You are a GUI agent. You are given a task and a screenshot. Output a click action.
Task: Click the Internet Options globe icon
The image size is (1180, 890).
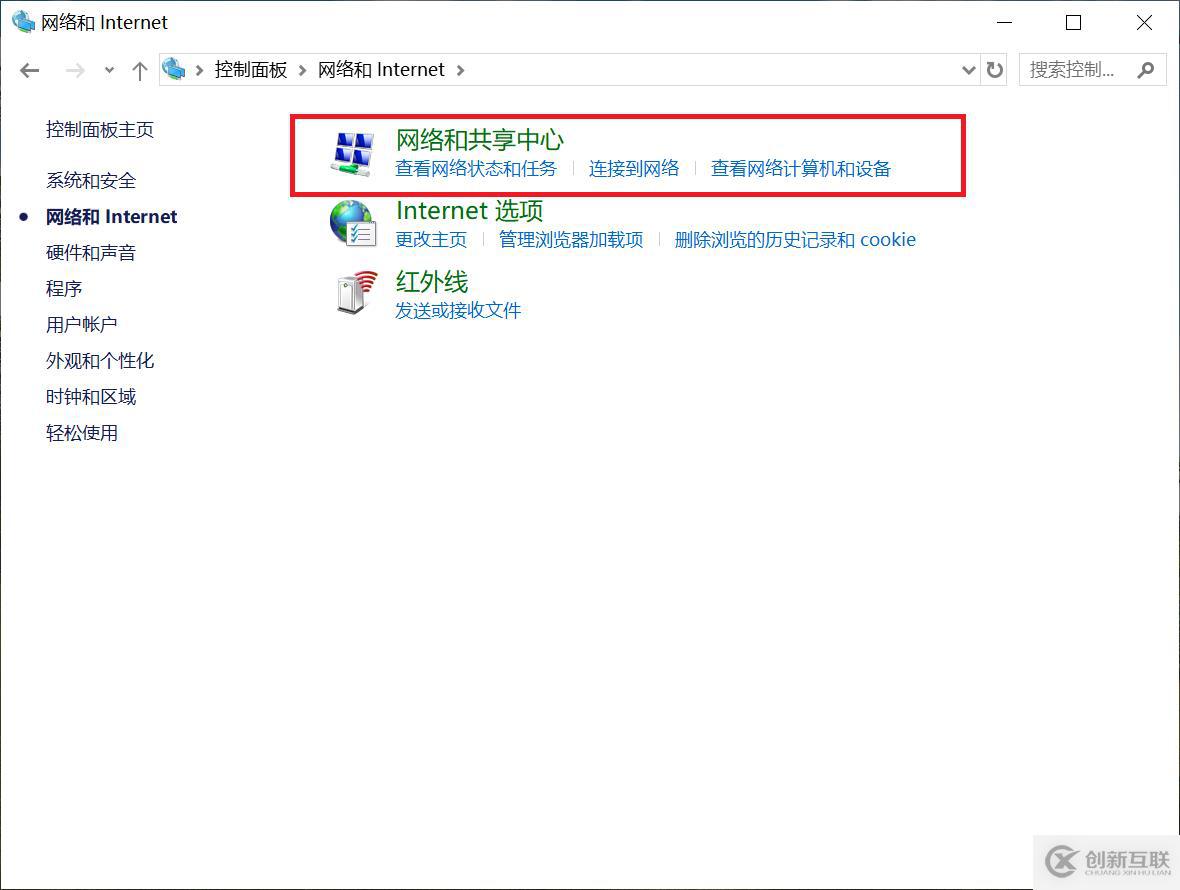click(x=352, y=223)
